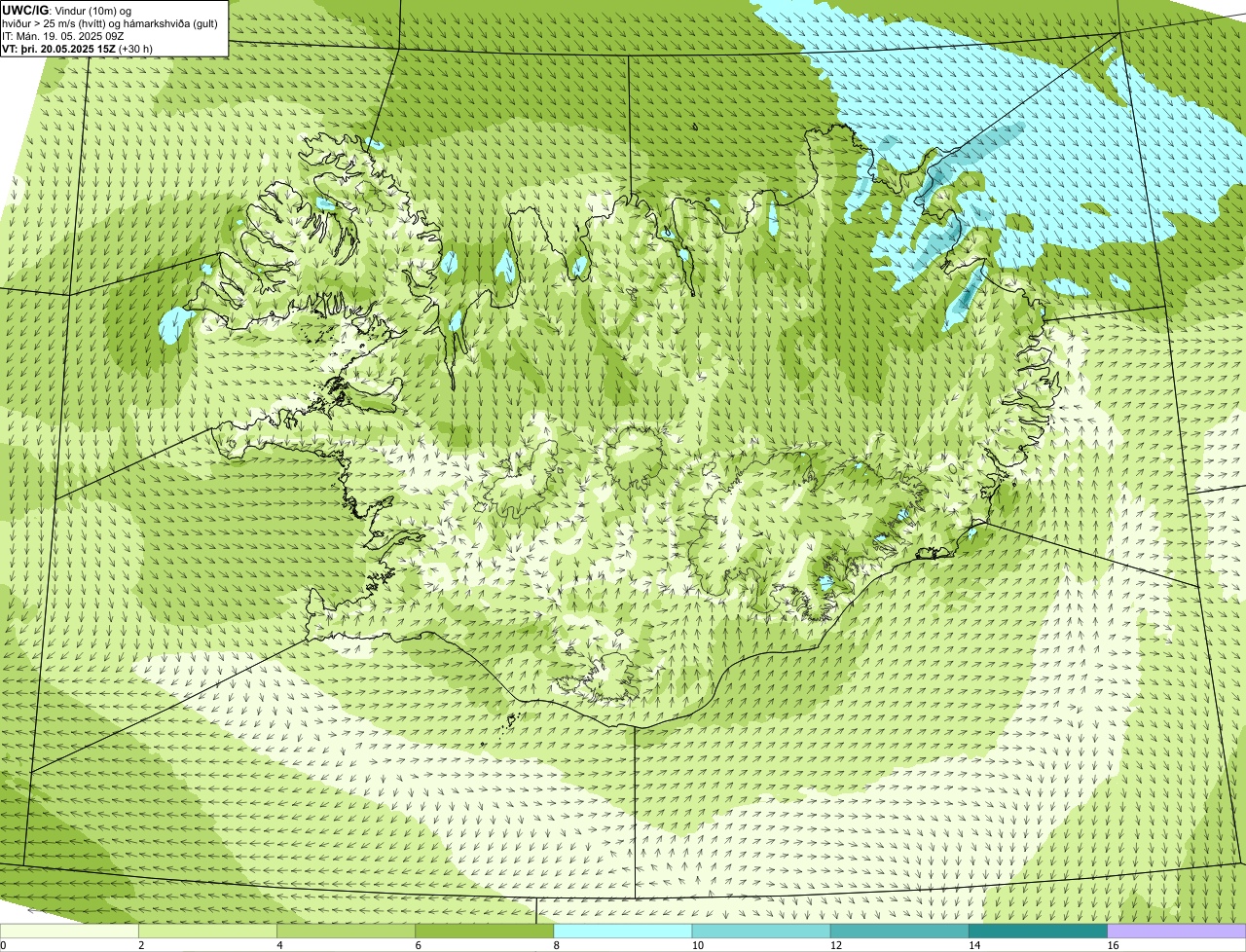This screenshot has height=952, width=1246.
Task: Click the "IT: Mán. 19. 05. 2025 09Z" line
Action: coord(63,35)
